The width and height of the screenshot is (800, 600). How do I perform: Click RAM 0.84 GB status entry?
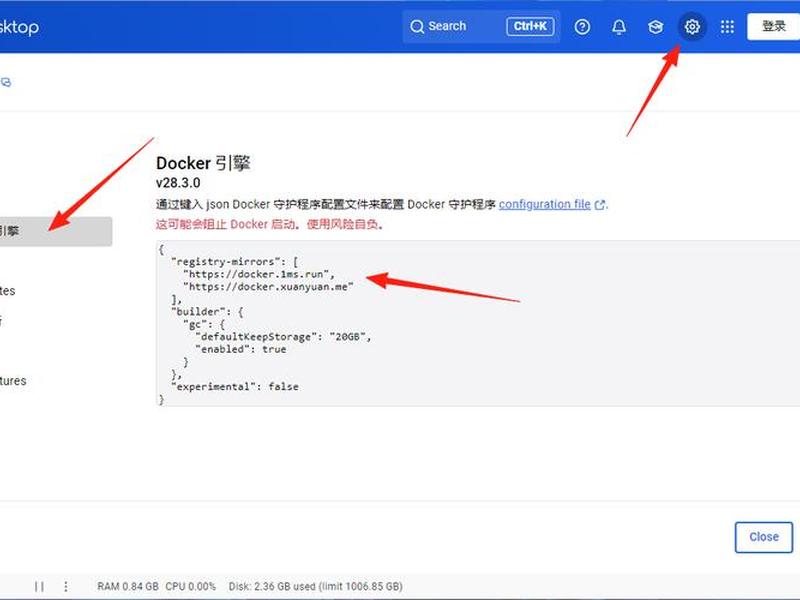click(x=128, y=587)
